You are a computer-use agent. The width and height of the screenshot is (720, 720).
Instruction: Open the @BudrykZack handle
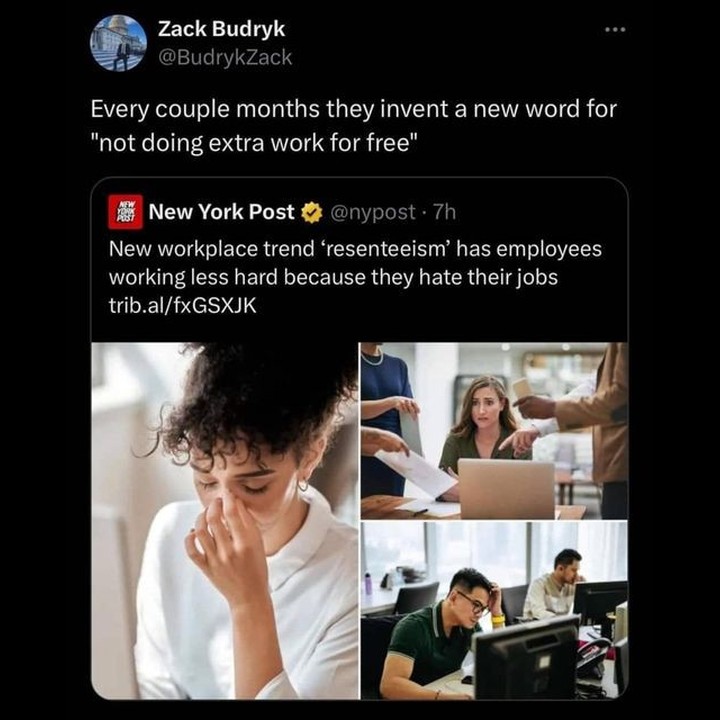[225, 57]
